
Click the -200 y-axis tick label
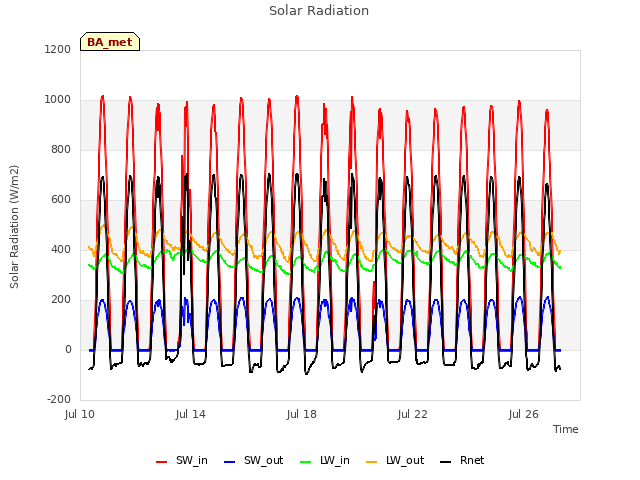[59, 399]
